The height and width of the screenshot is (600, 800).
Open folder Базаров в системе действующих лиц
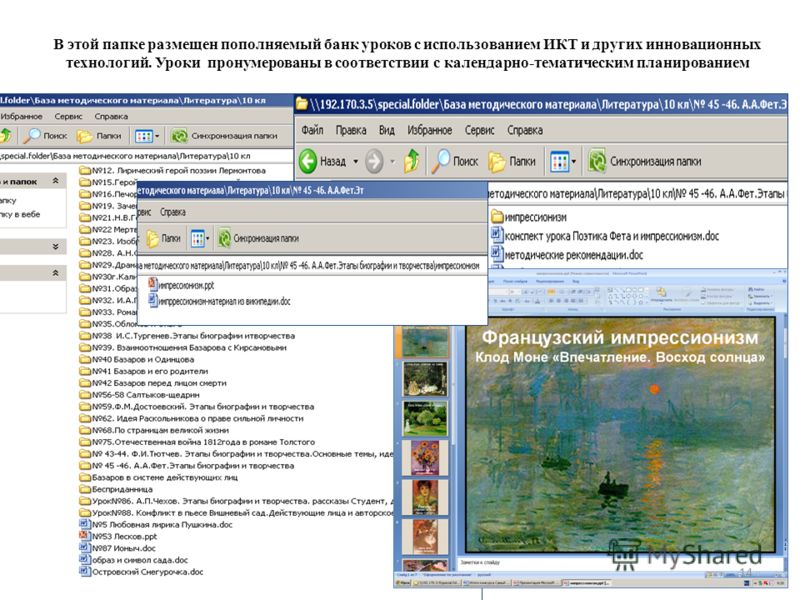(x=159, y=478)
